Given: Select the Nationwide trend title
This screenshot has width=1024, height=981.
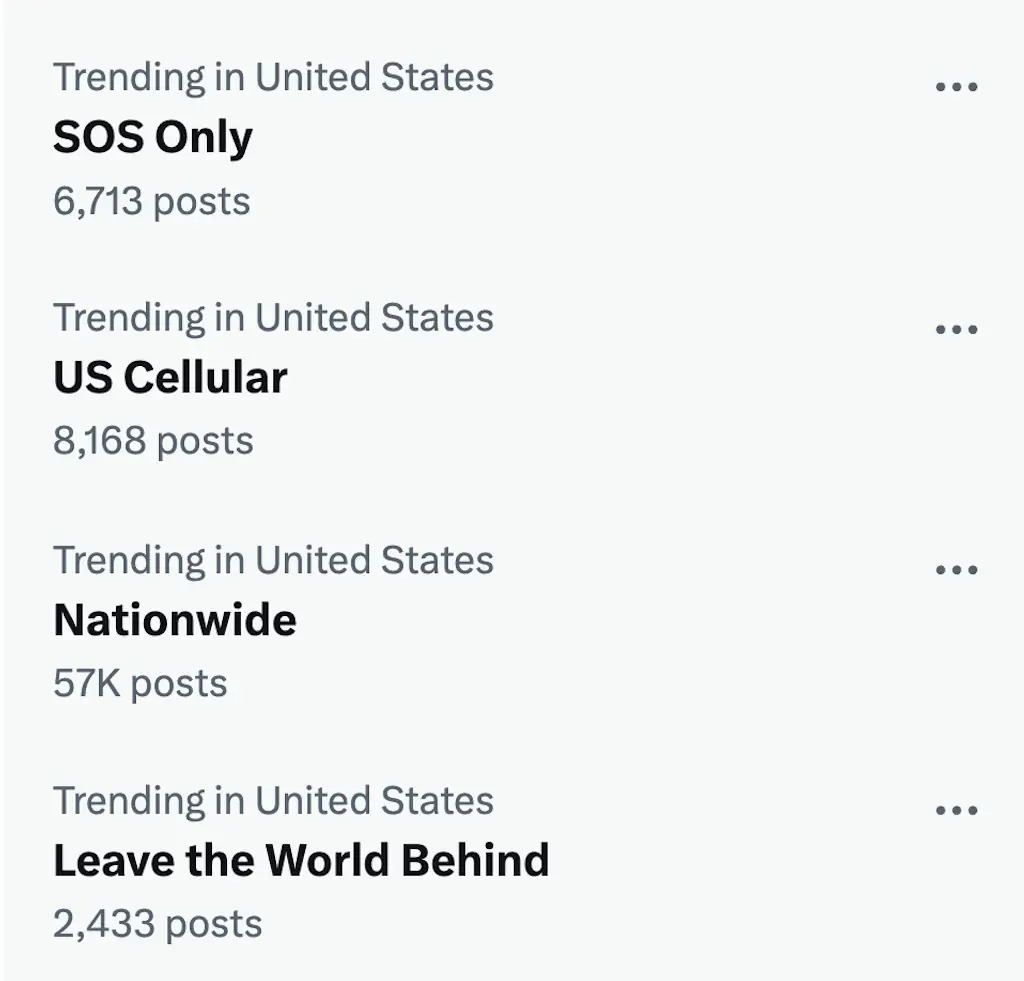Looking at the screenshot, I should (x=175, y=620).
